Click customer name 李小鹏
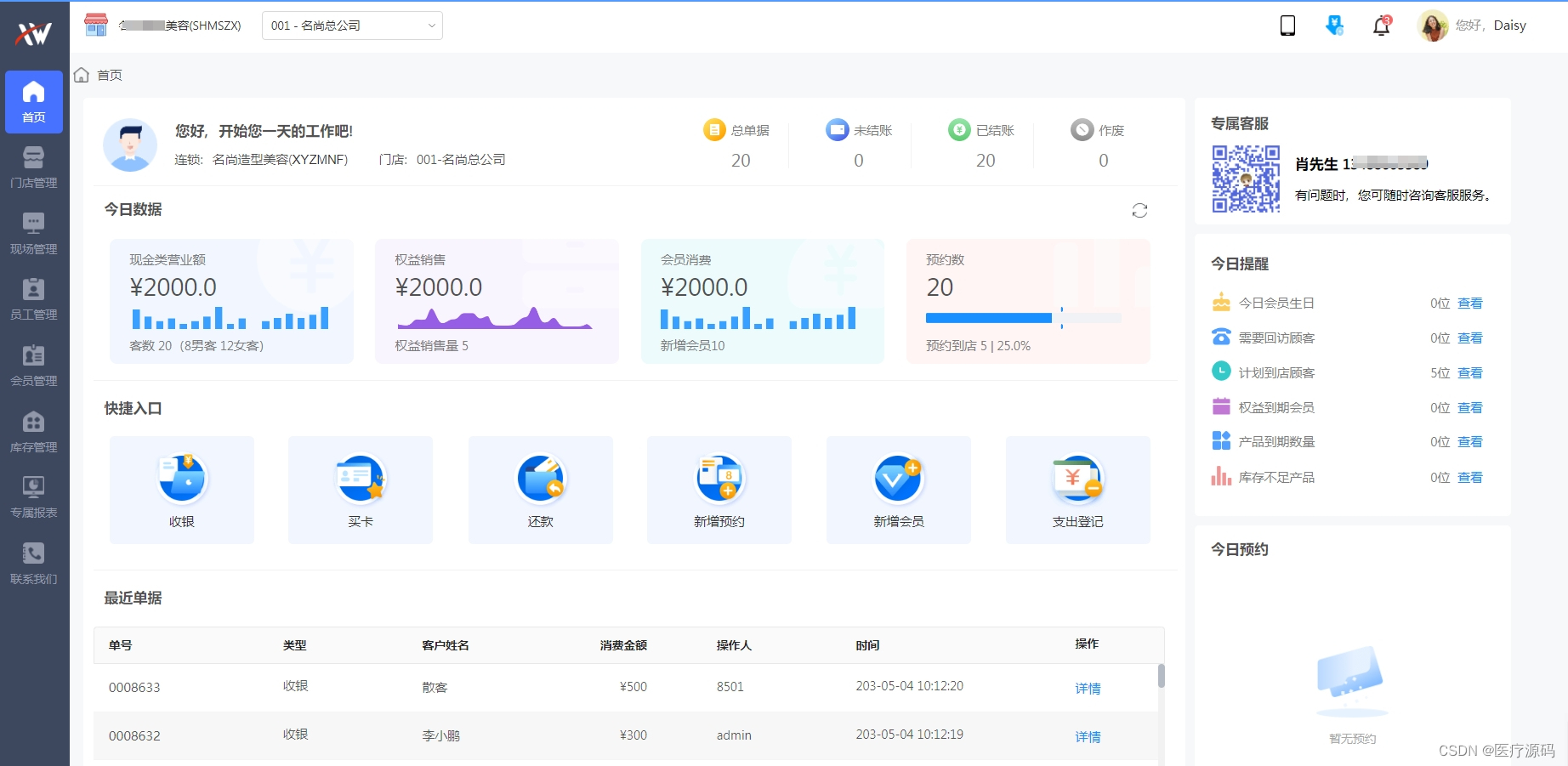1568x766 pixels. coord(440,736)
